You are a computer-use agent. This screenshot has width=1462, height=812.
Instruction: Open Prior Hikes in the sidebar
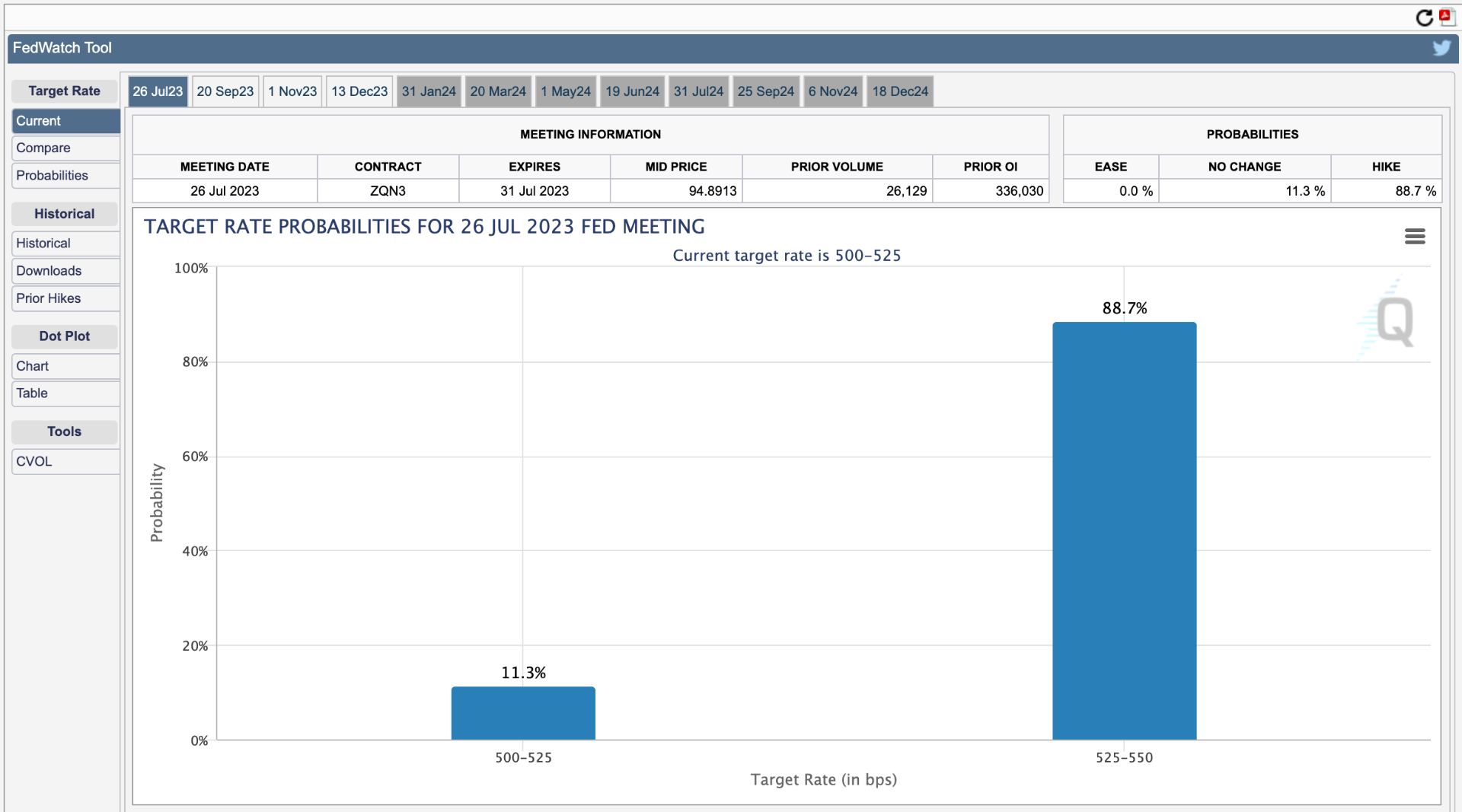(x=65, y=298)
